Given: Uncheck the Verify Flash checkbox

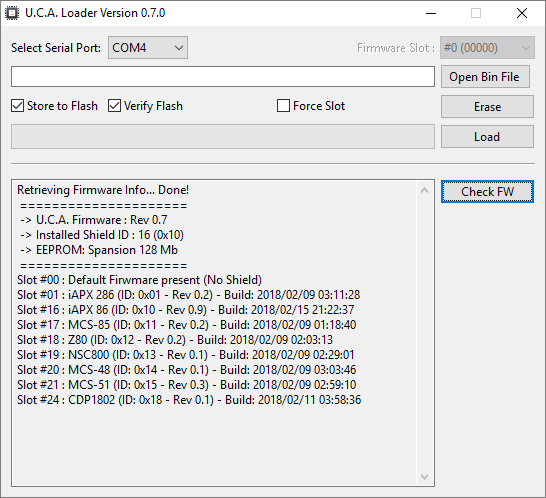Looking at the screenshot, I should tap(114, 106).
